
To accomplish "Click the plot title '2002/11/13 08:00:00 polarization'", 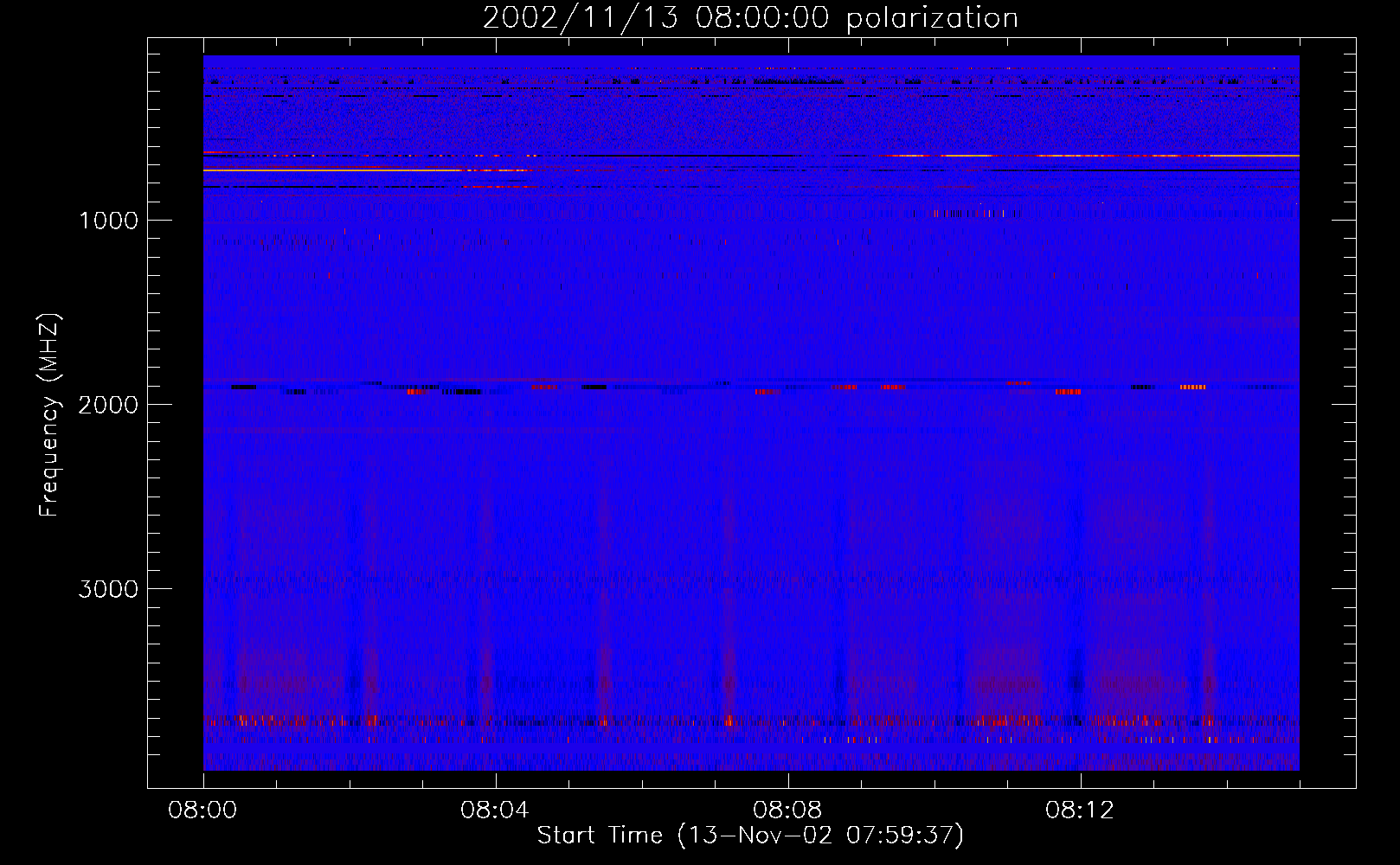I will click(750, 17).
